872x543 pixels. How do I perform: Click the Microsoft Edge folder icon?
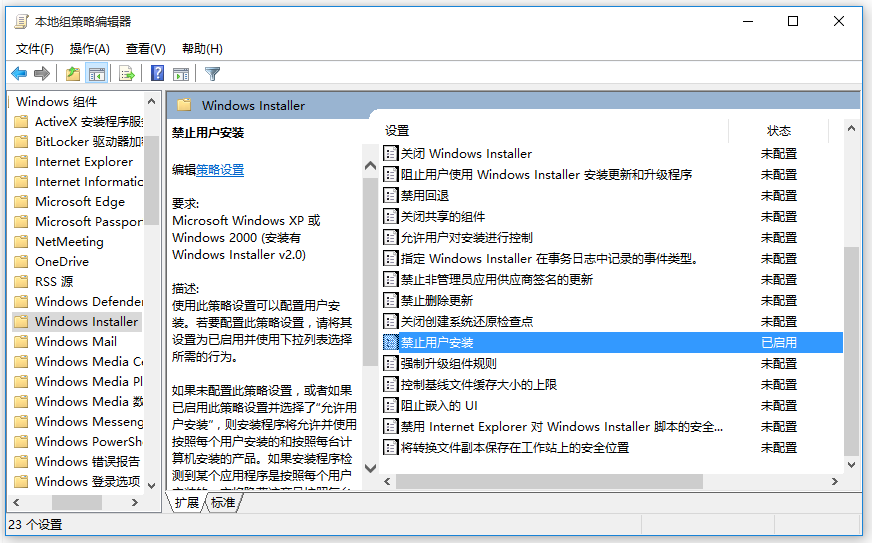[21, 201]
